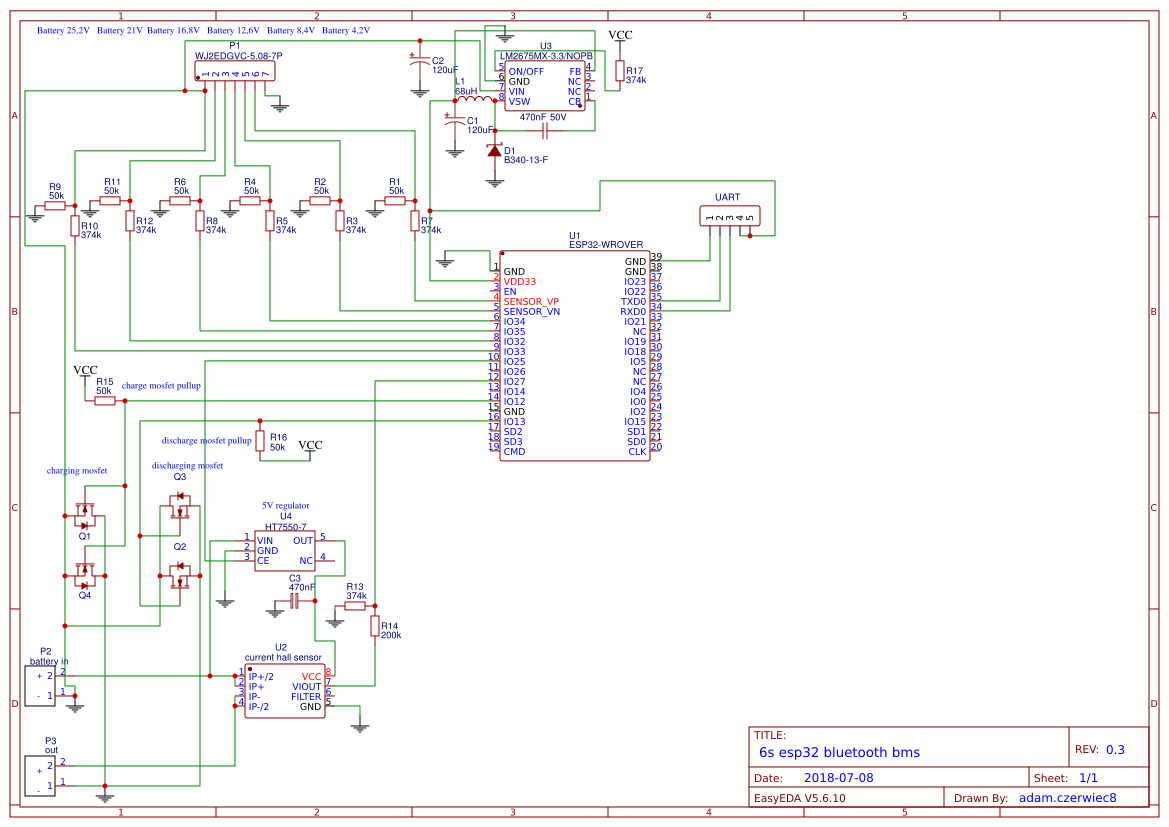Select the Q3 discharging mosfet symbol
1169x827 pixels.
[x=179, y=508]
